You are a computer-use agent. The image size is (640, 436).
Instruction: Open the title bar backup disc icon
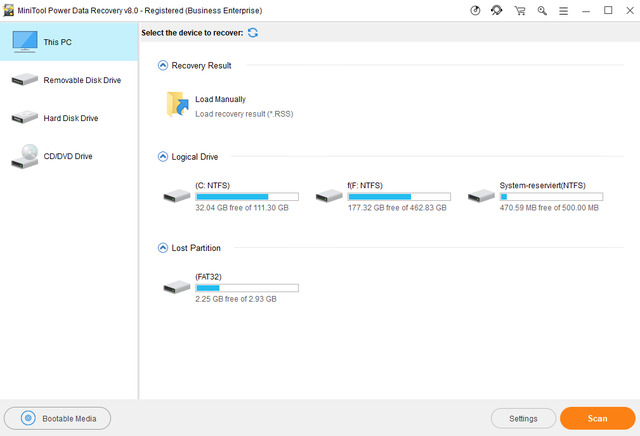point(475,11)
